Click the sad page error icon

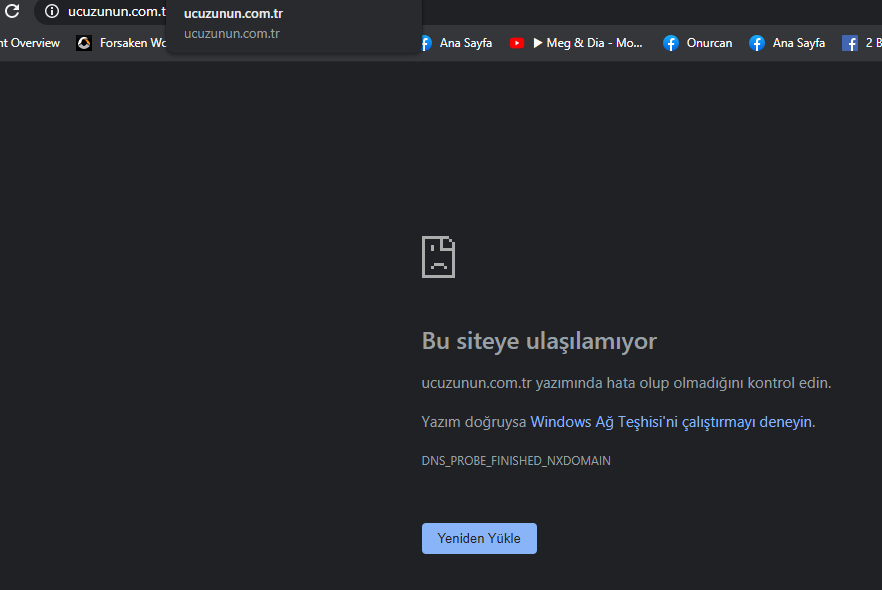coord(438,257)
